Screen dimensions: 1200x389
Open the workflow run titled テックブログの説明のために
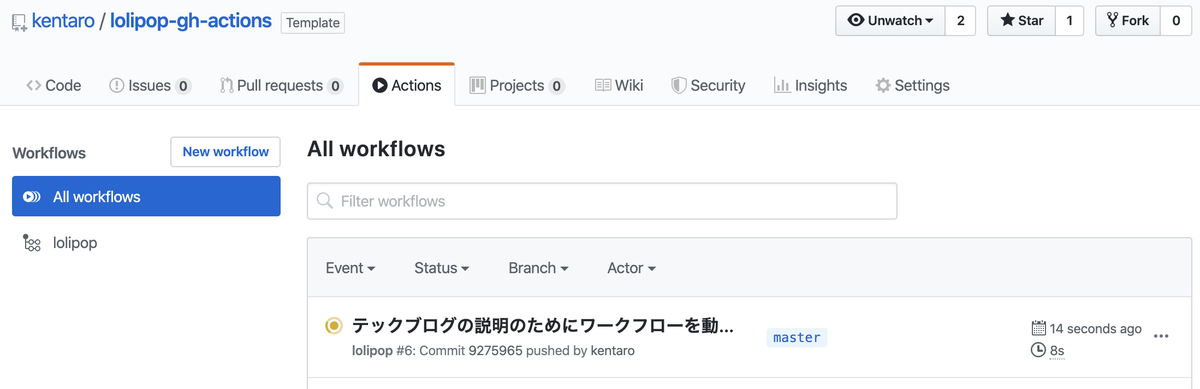(543, 325)
